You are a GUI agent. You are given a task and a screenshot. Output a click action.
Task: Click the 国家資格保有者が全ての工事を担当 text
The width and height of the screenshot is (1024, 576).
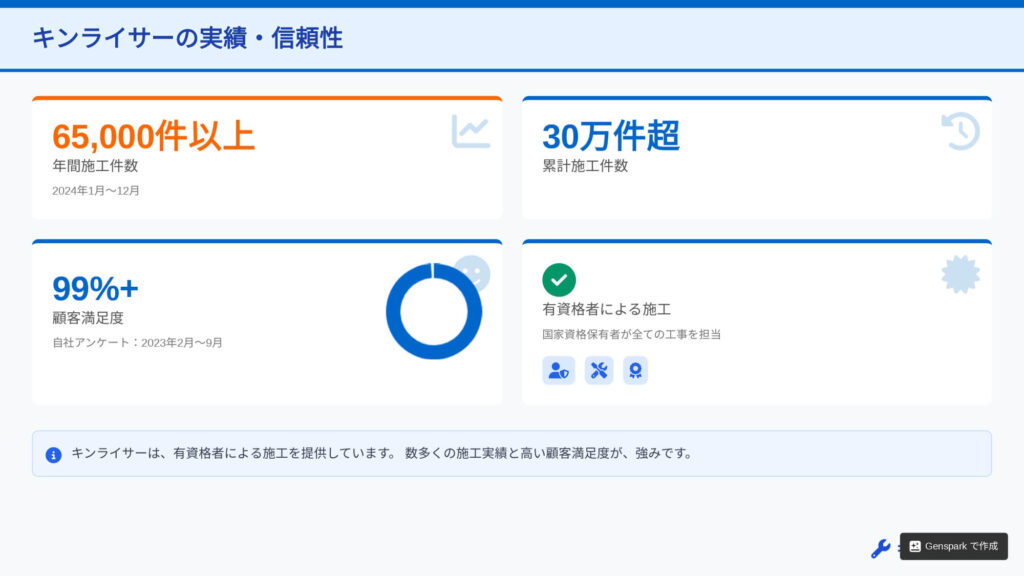point(632,334)
